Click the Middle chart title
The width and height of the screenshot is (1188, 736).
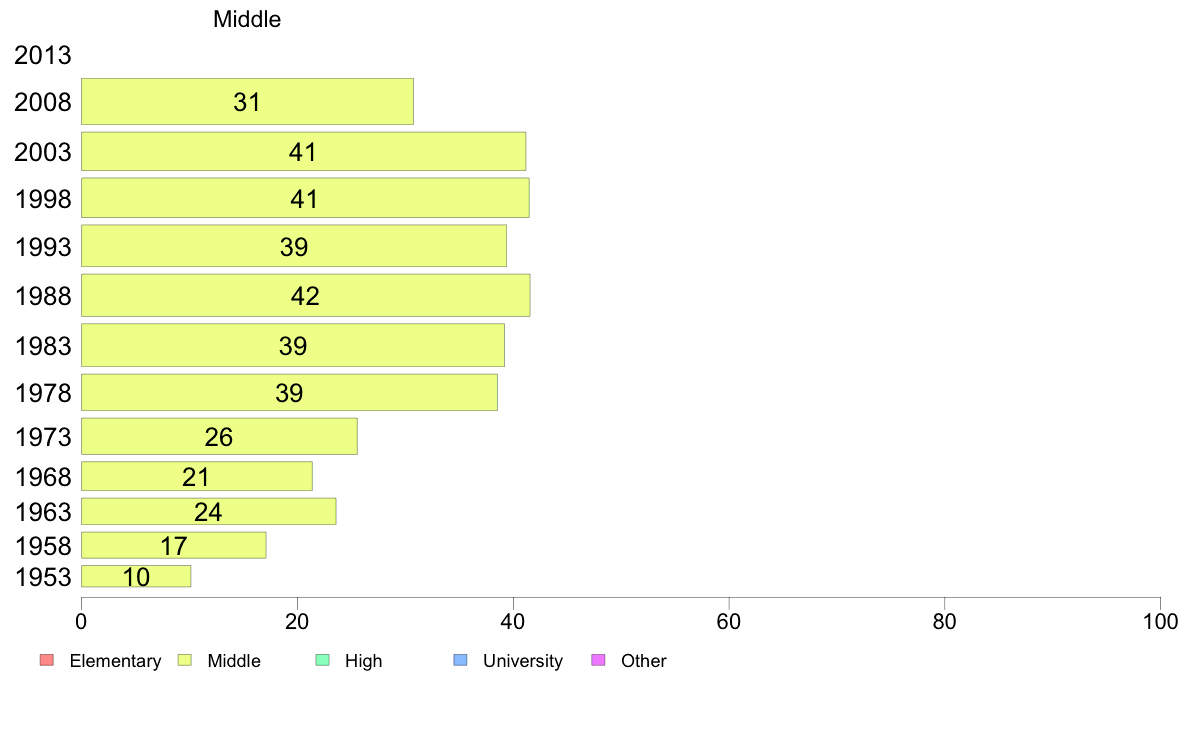click(247, 19)
